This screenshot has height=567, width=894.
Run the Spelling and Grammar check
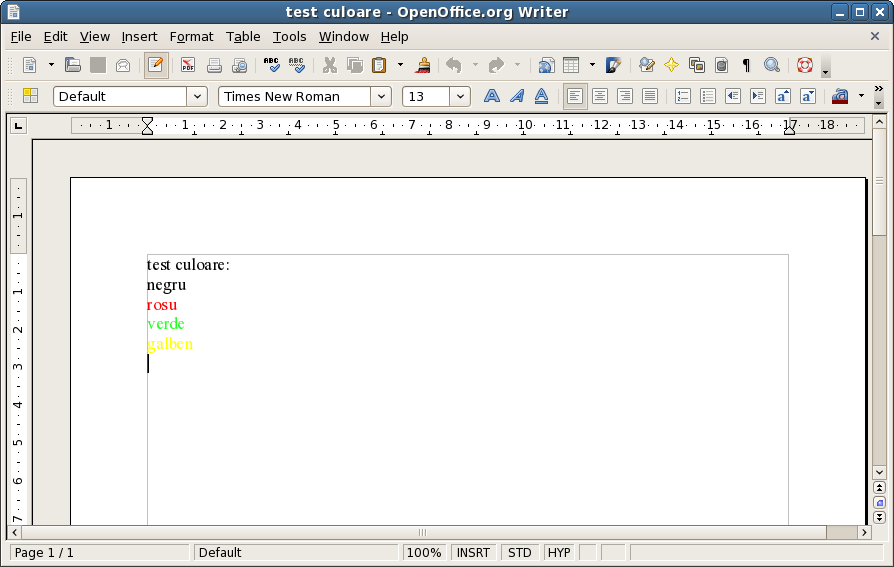271,65
